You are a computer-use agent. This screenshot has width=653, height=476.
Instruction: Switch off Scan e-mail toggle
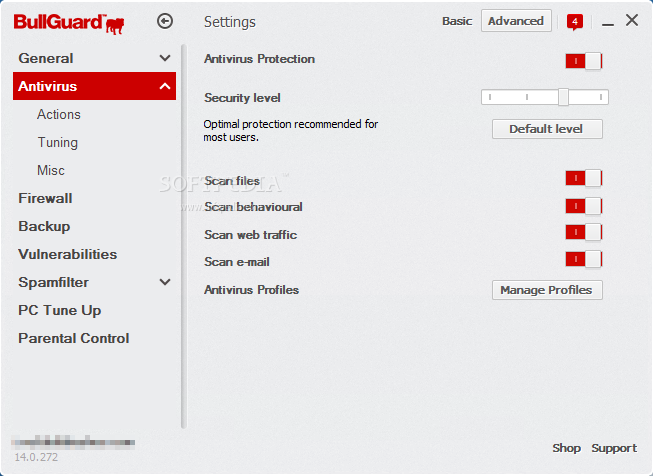[583, 259]
